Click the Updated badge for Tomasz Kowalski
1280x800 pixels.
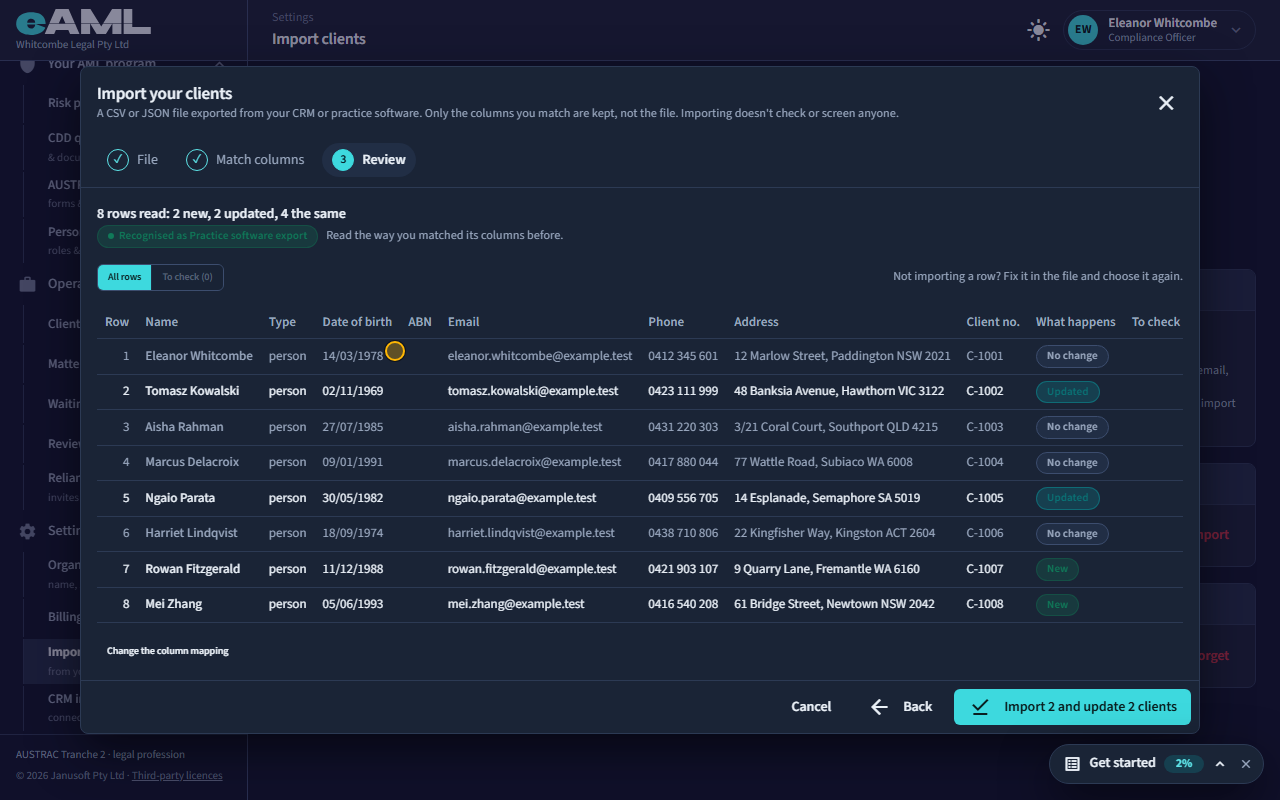pos(1068,391)
